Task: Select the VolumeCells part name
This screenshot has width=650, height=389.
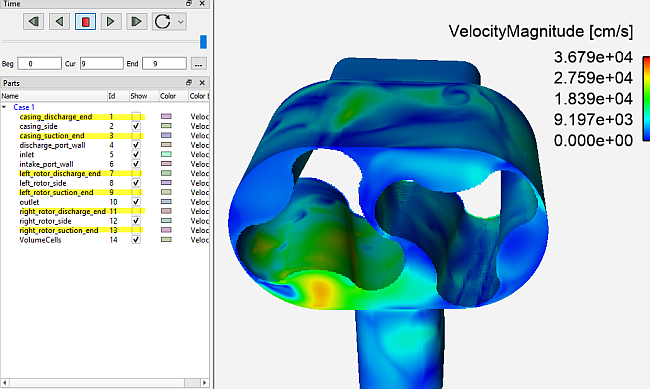Action: (x=40, y=240)
